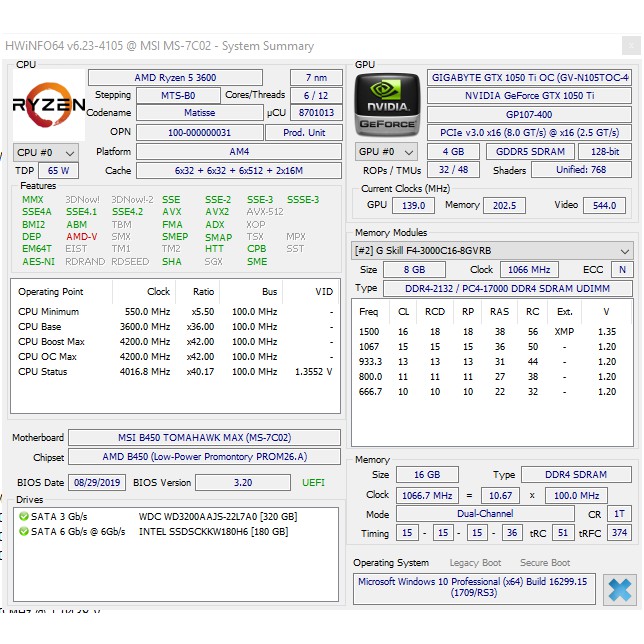Click the memory size 16 GB field
Screen dimensions: 644x644
pos(427,474)
